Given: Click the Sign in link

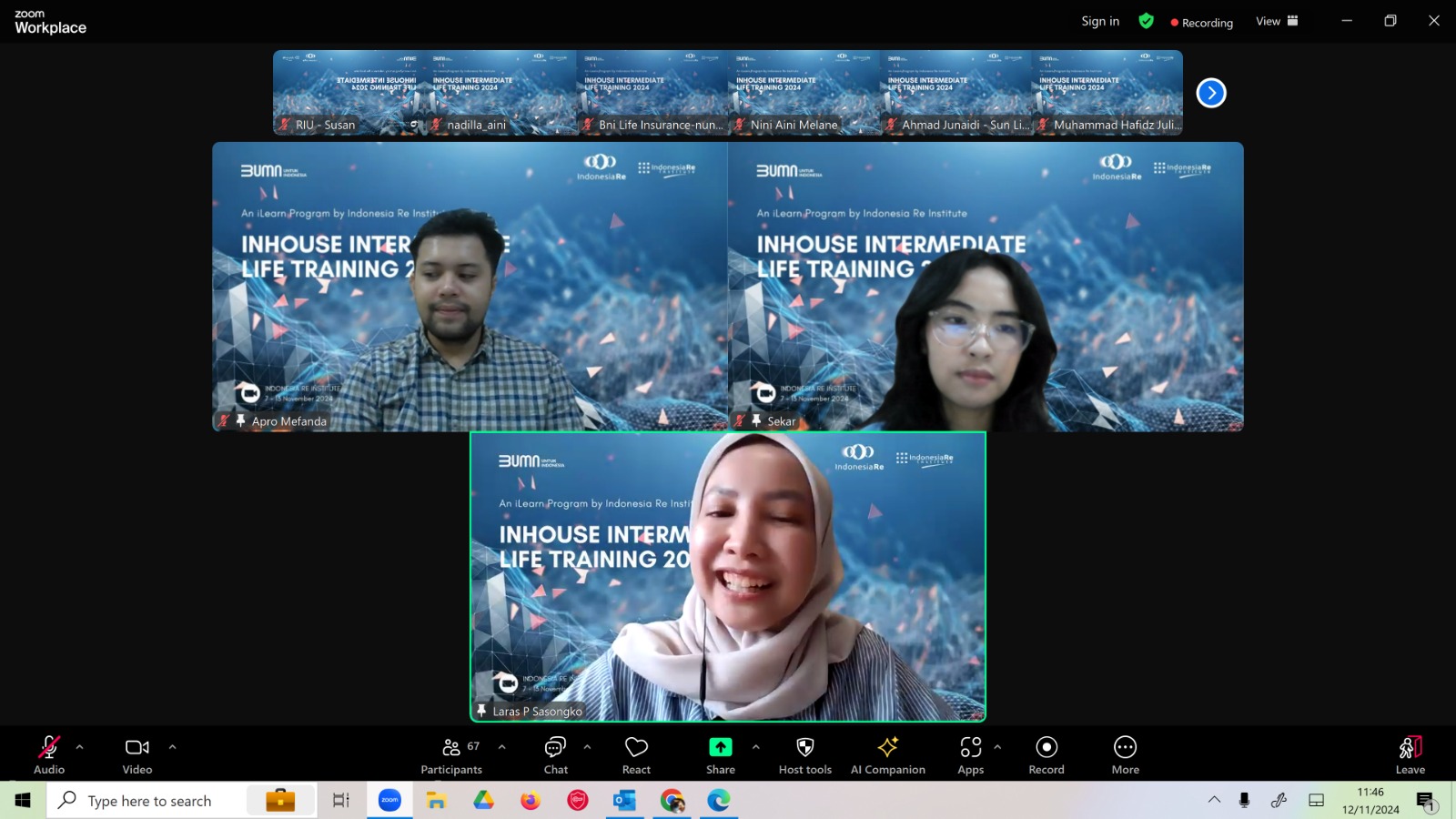Looking at the screenshot, I should pos(1100,21).
